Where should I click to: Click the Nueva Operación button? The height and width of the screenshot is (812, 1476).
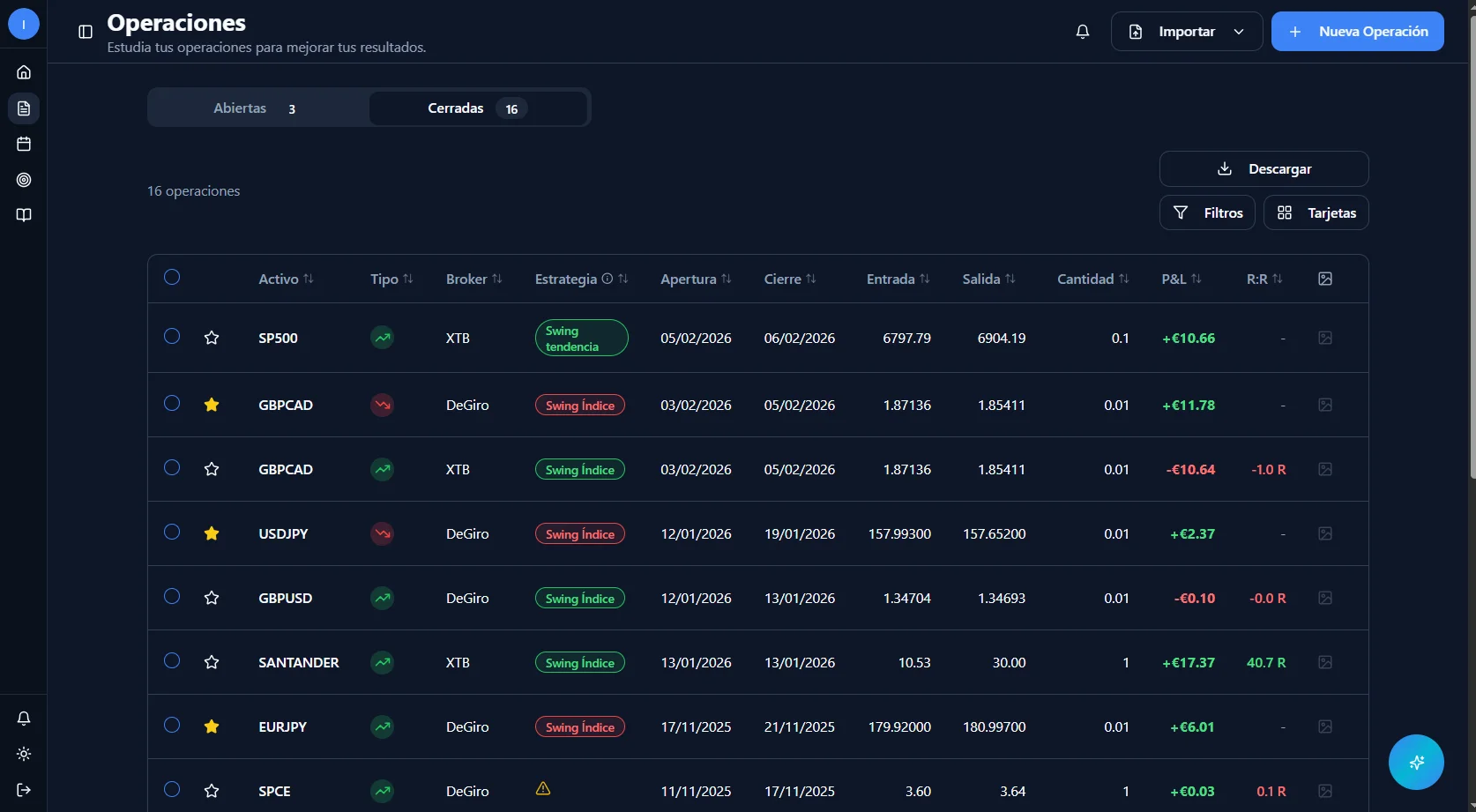tap(1357, 32)
